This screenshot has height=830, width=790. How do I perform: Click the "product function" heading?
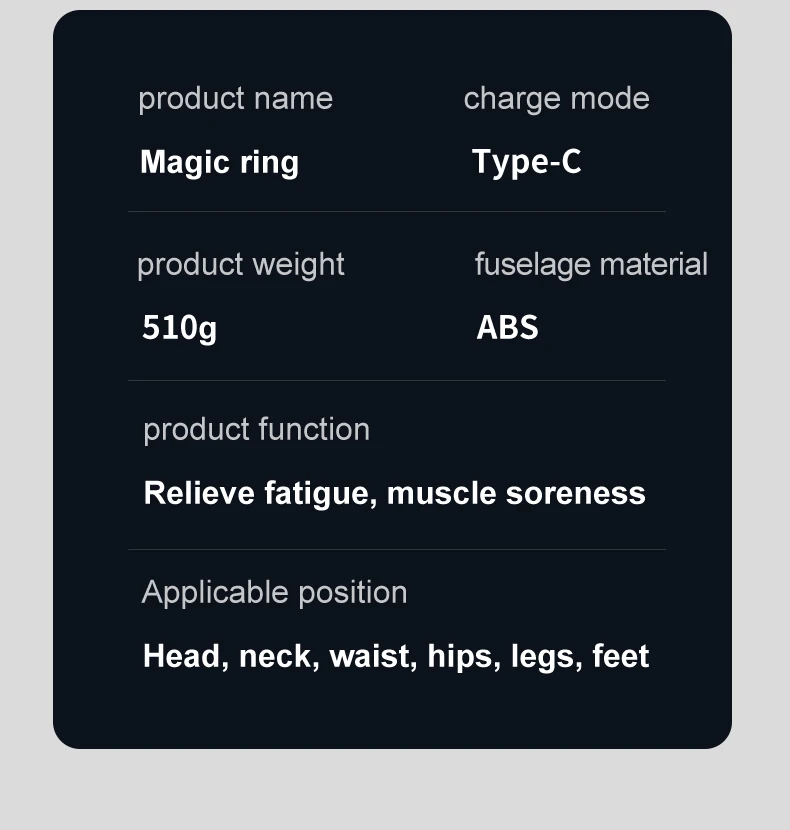(256, 430)
